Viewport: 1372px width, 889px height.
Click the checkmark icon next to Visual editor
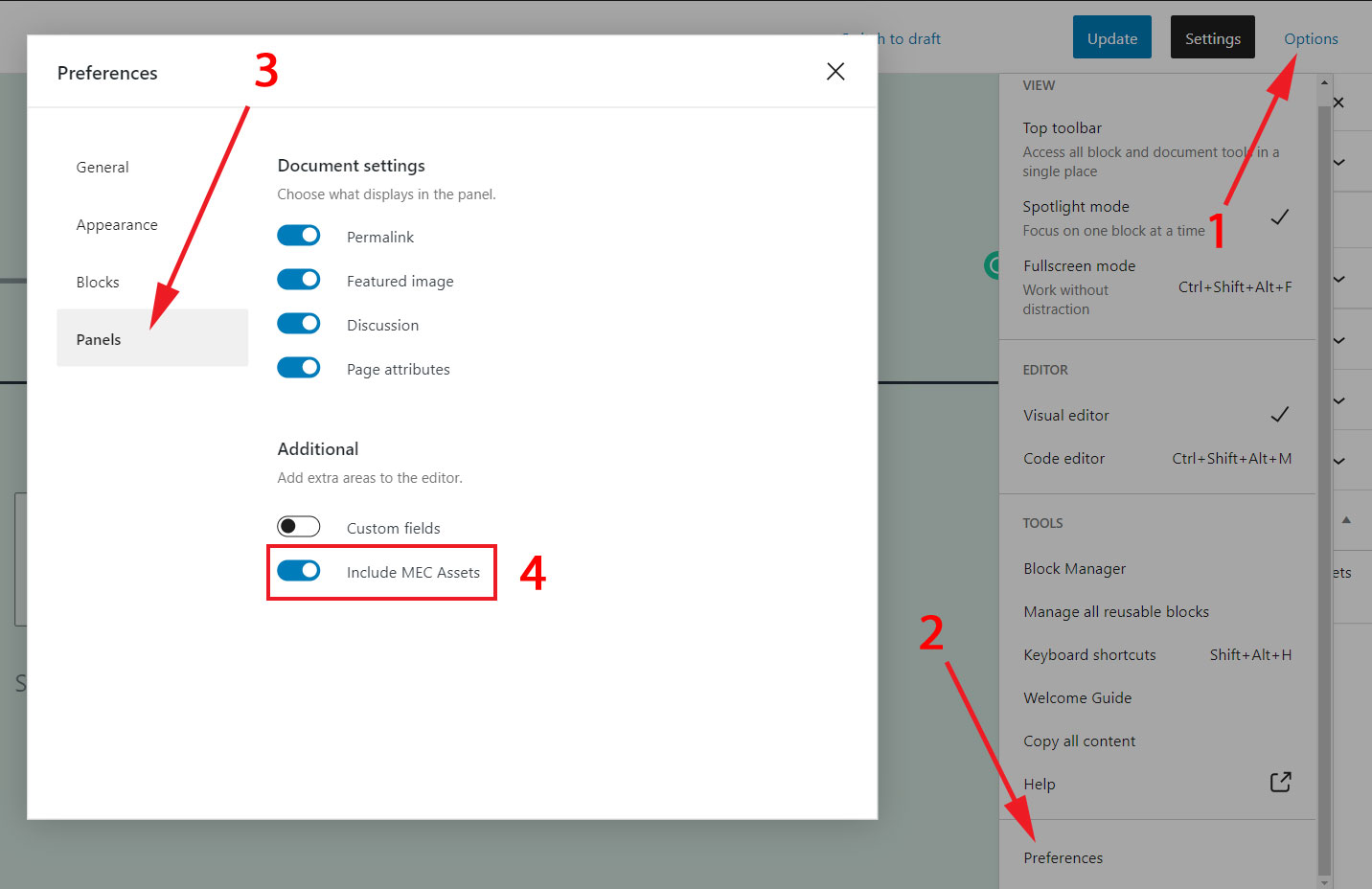pos(1279,415)
